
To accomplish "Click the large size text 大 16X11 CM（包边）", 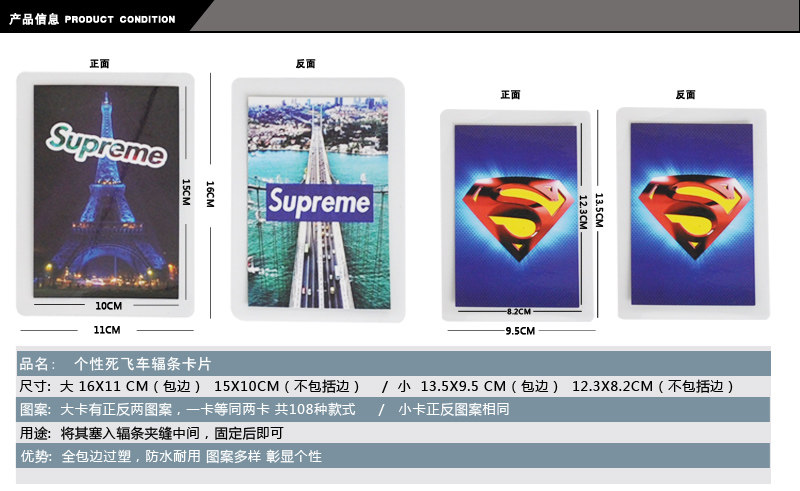I will click(131, 386).
